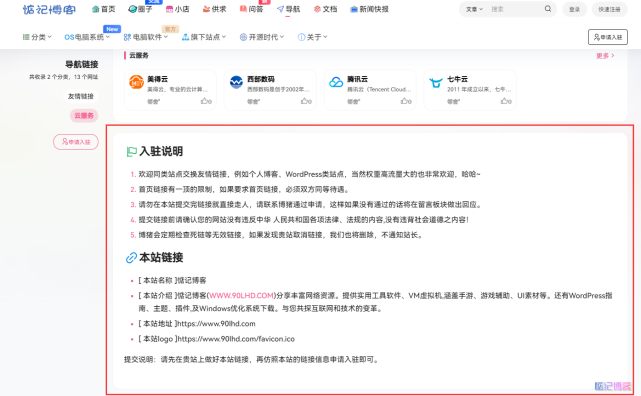
Task: Open the 西部数码 blue logo
Action: [236, 82]
